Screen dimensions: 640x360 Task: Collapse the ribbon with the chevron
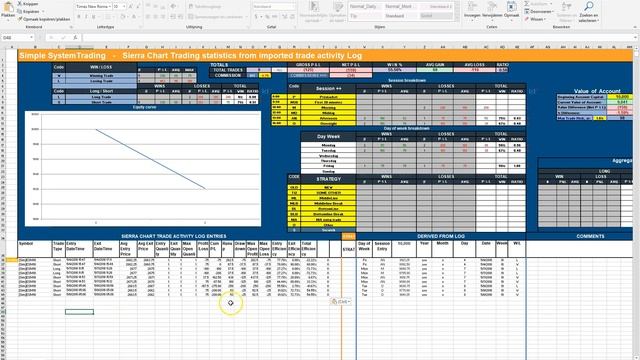(635, 27)
